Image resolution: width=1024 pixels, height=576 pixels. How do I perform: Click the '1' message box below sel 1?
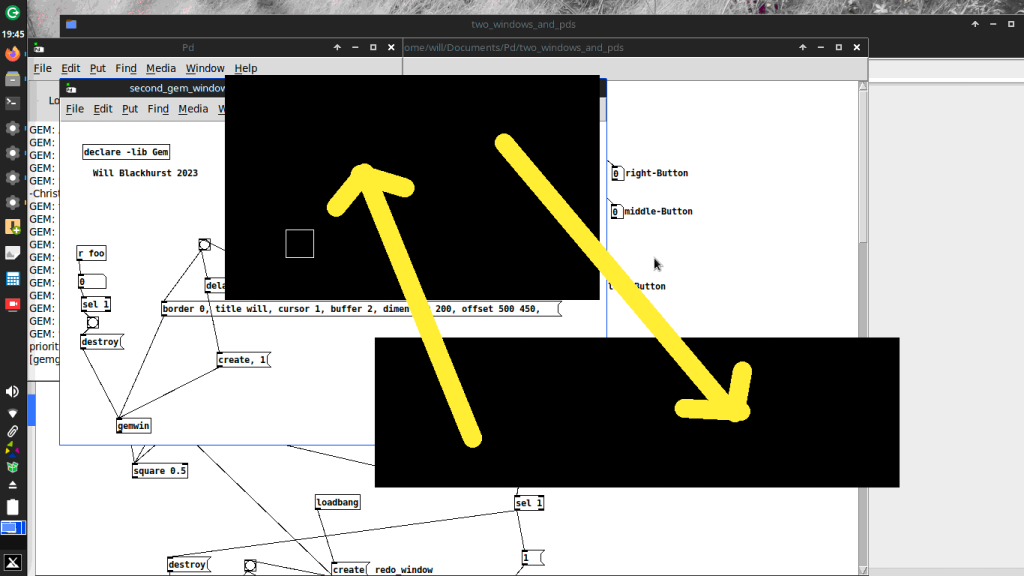tap(533, 558)
